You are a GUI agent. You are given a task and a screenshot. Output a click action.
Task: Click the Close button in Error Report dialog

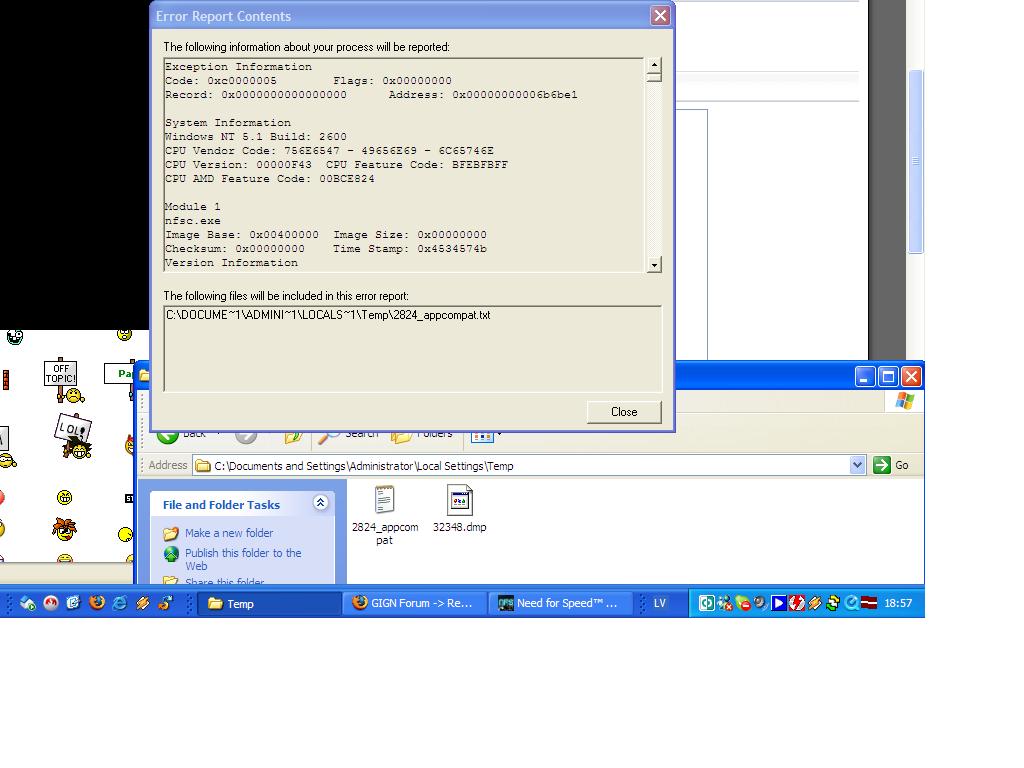623,412
